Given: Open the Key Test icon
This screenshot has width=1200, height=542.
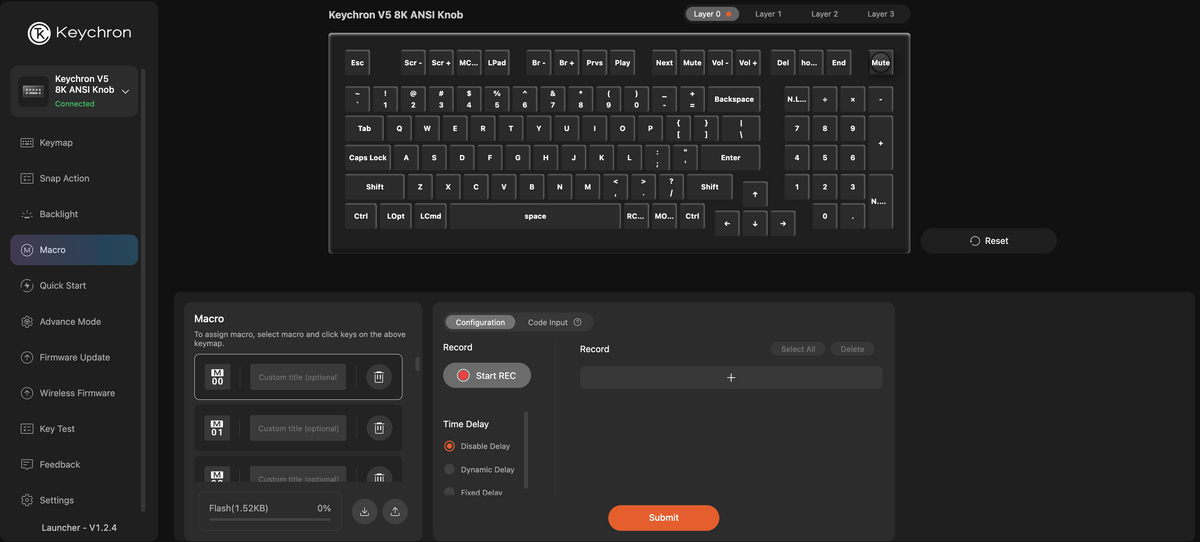Looking at the screenshot, I should (x=27, y=429).
